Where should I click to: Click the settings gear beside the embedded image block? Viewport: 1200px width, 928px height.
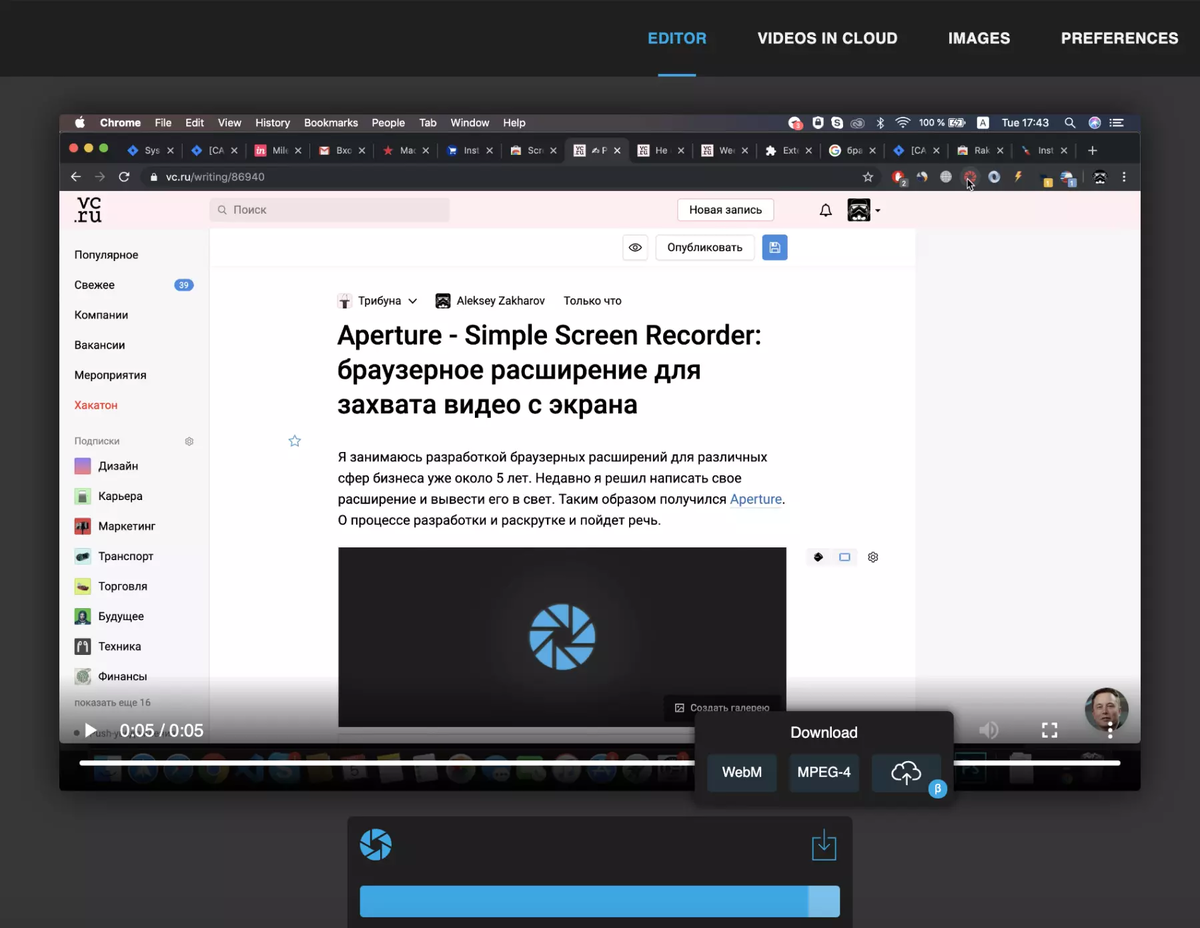tap(873, 557)
